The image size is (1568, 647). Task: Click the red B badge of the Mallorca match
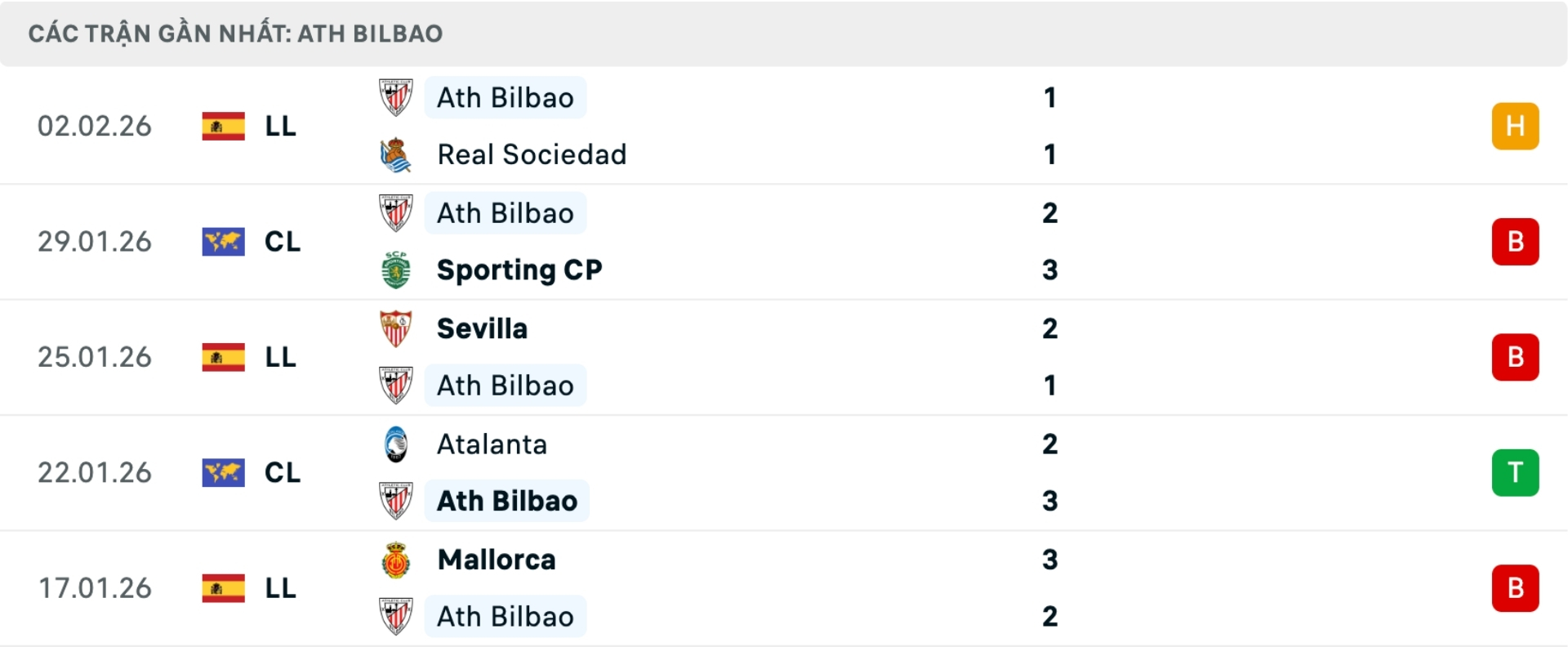click(x=1516, y=588)
